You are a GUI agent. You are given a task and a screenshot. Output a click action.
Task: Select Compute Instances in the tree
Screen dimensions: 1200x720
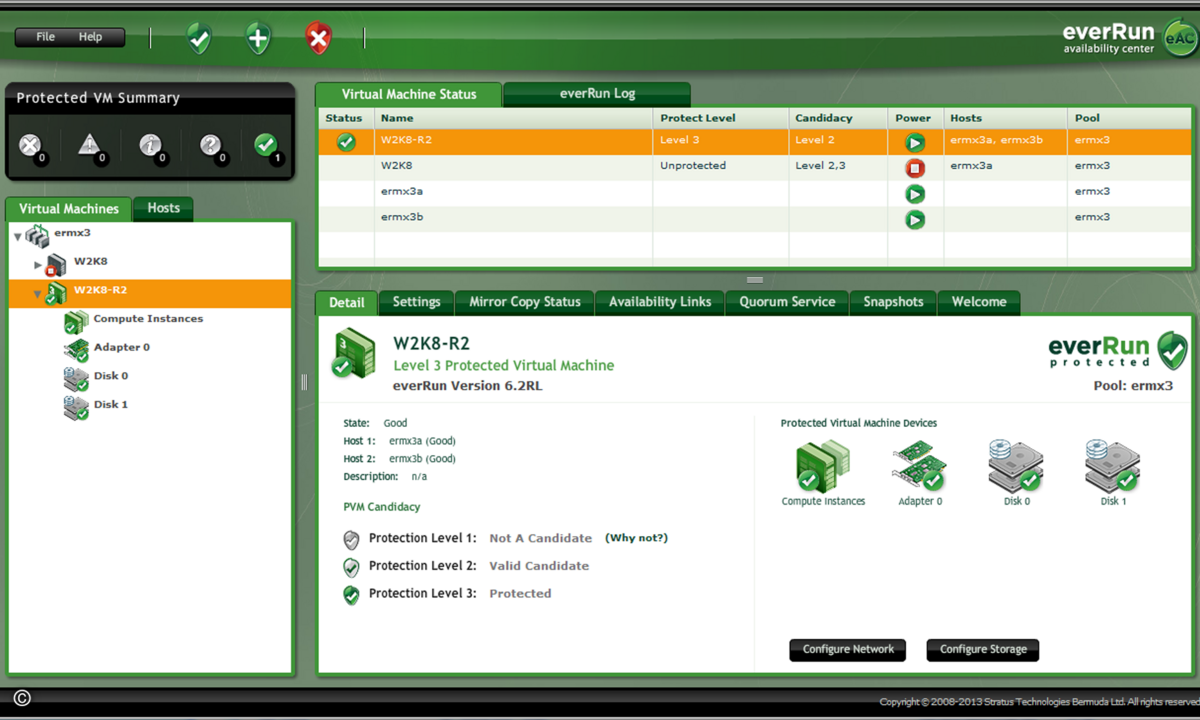(x=148, y=319)
